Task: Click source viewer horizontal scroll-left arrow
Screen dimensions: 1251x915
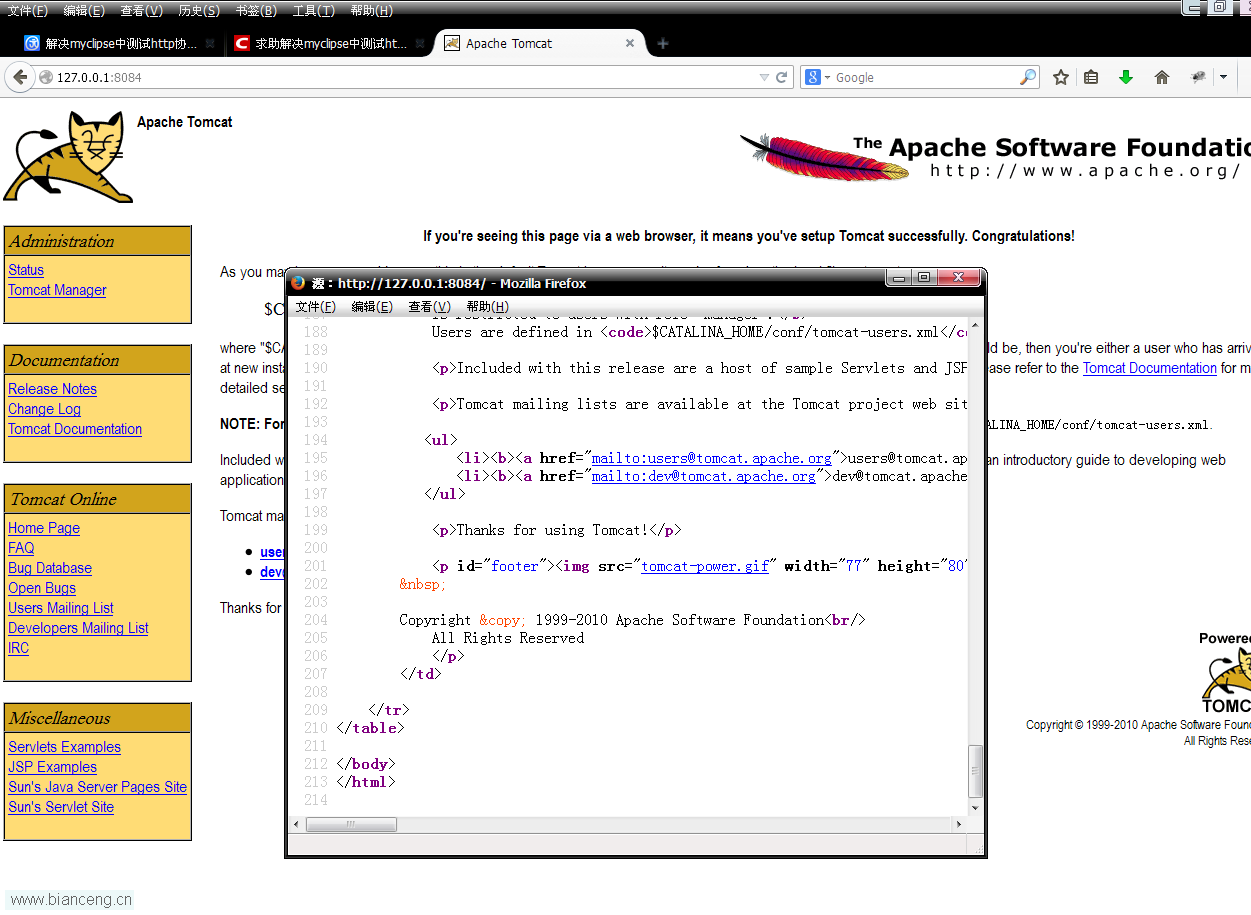Action: [296, 825]
